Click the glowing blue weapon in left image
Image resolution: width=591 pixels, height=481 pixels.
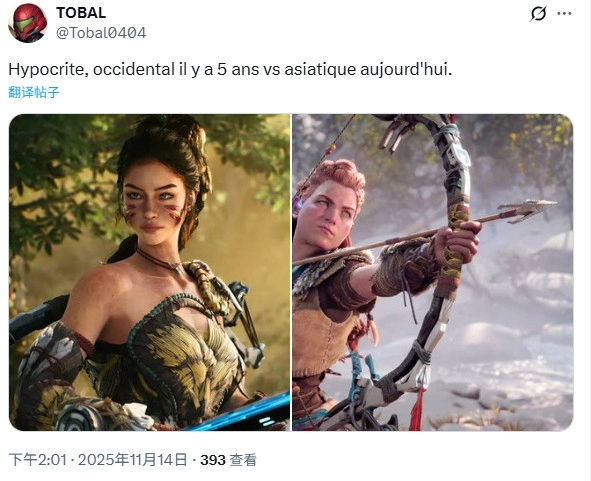[241, 413]
